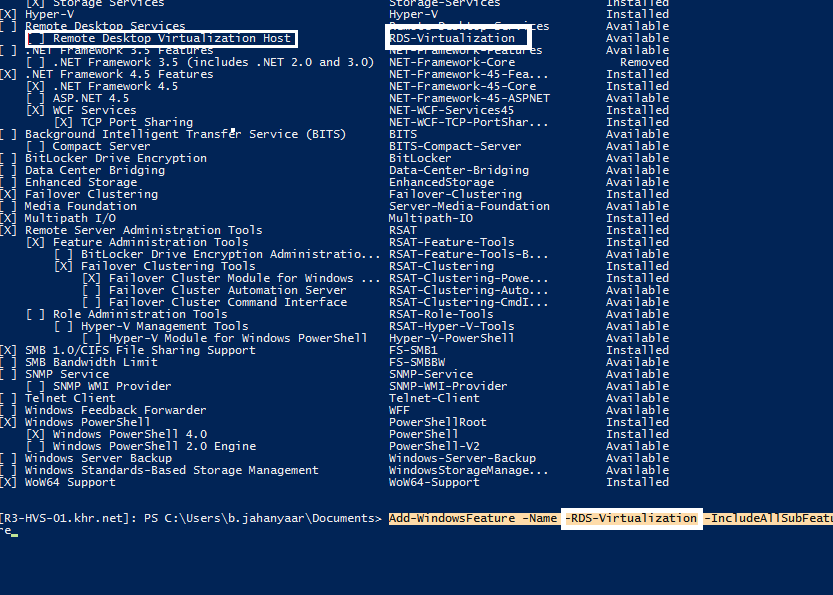Viewport: 833px width, 595px height.
Task: Click the "Role Administration Tools" display name
Action: pyautogui.click(x=140, y=314)
